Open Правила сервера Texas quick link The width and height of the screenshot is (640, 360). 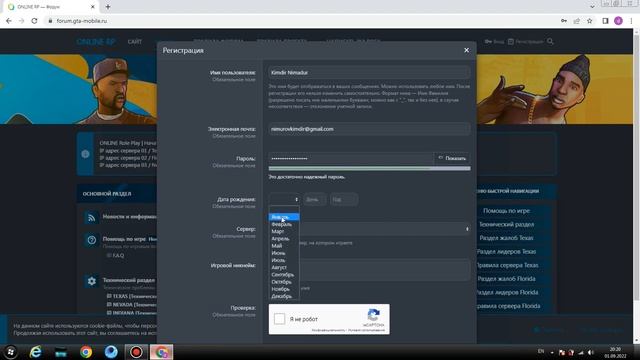pos(507,265)
